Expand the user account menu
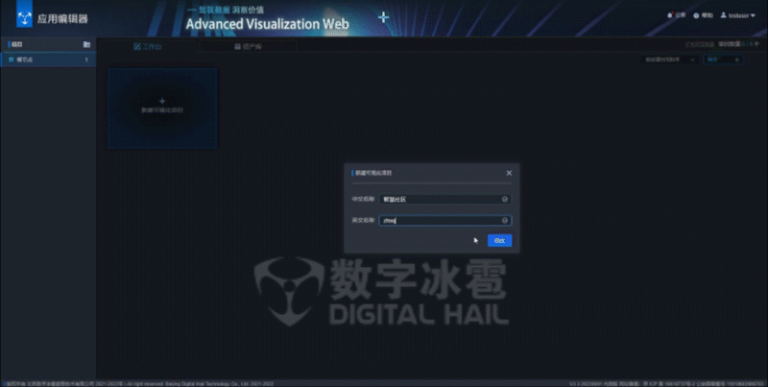769x387 pixels. click(x=738, y=15)
